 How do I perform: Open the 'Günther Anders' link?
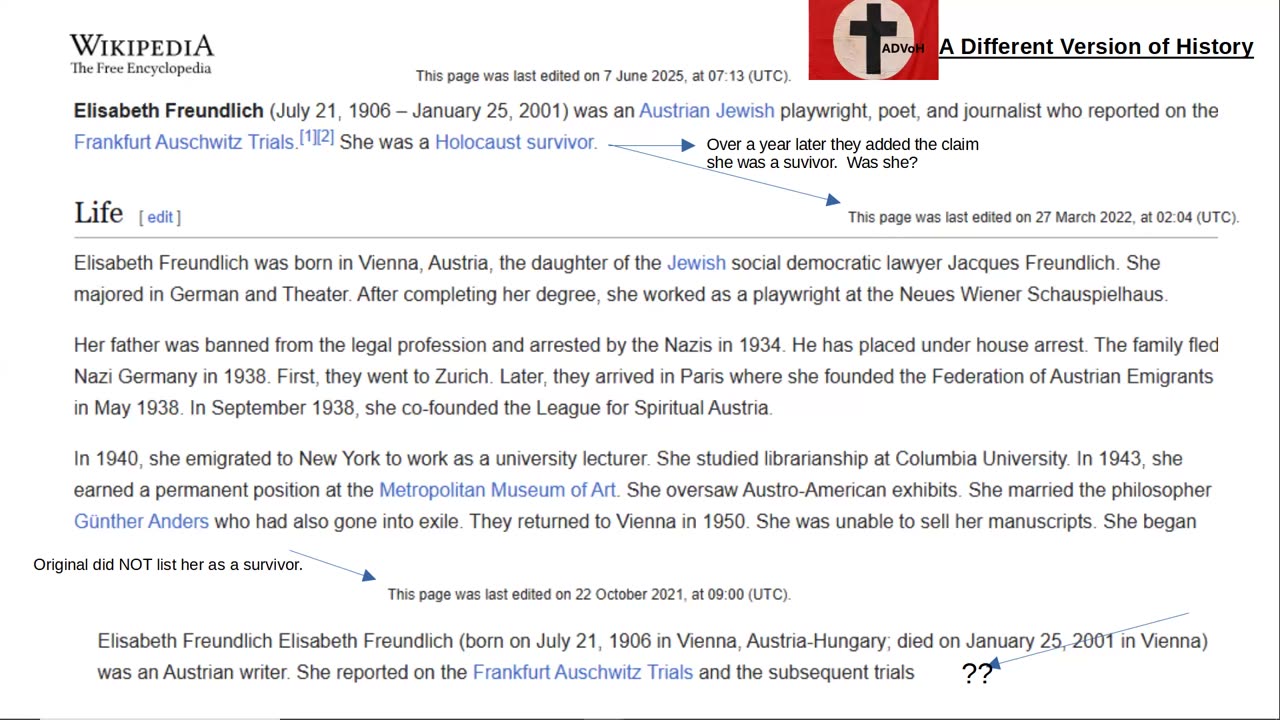click(x=141, y=522)
